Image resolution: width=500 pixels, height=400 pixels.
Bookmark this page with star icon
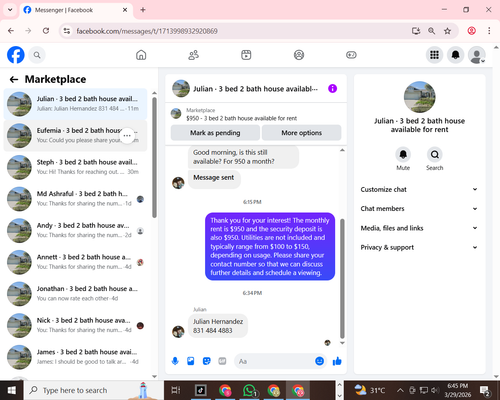(x=447, y=31)
